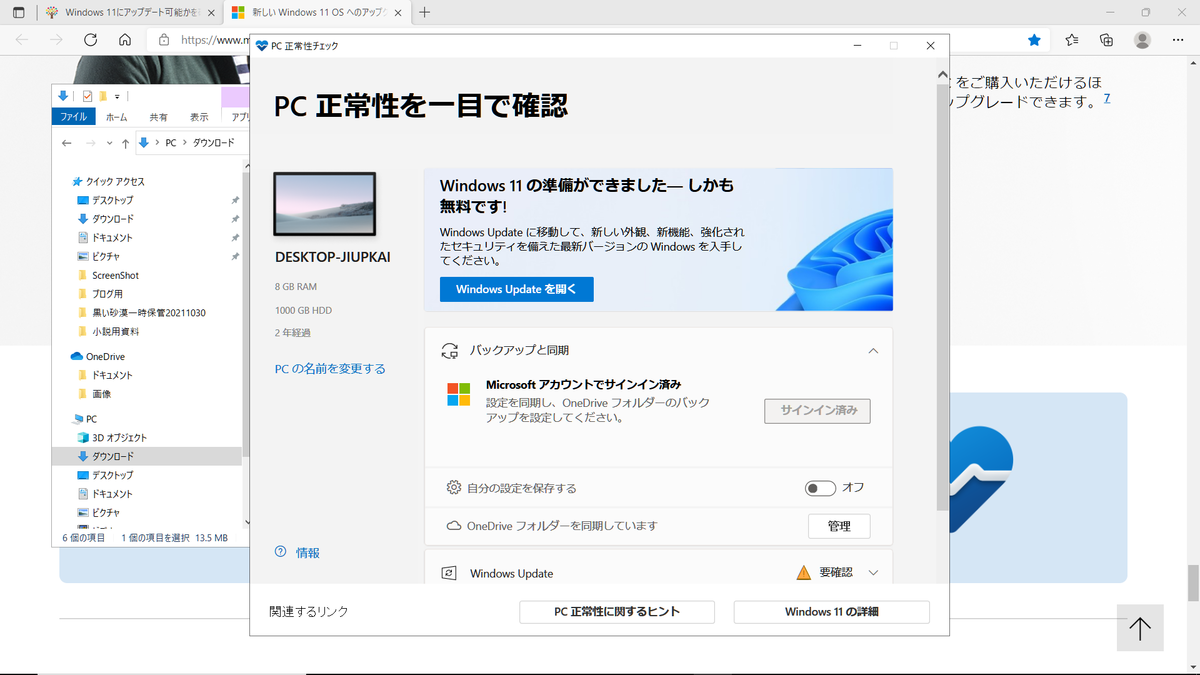Toggle the 自分の設定を保存する switch

pos(820,488)
